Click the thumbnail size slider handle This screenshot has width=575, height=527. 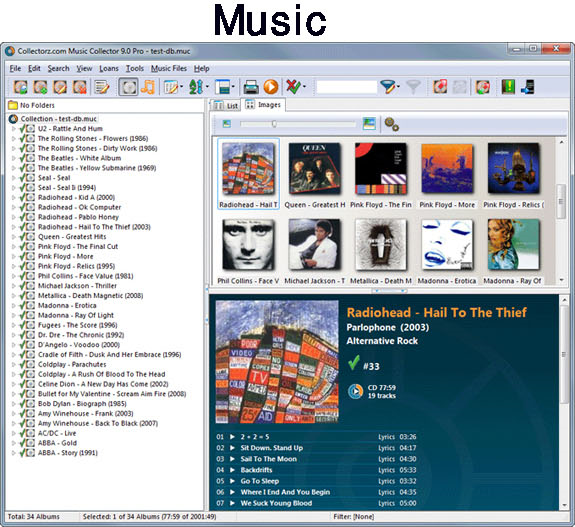pos(274,124)
